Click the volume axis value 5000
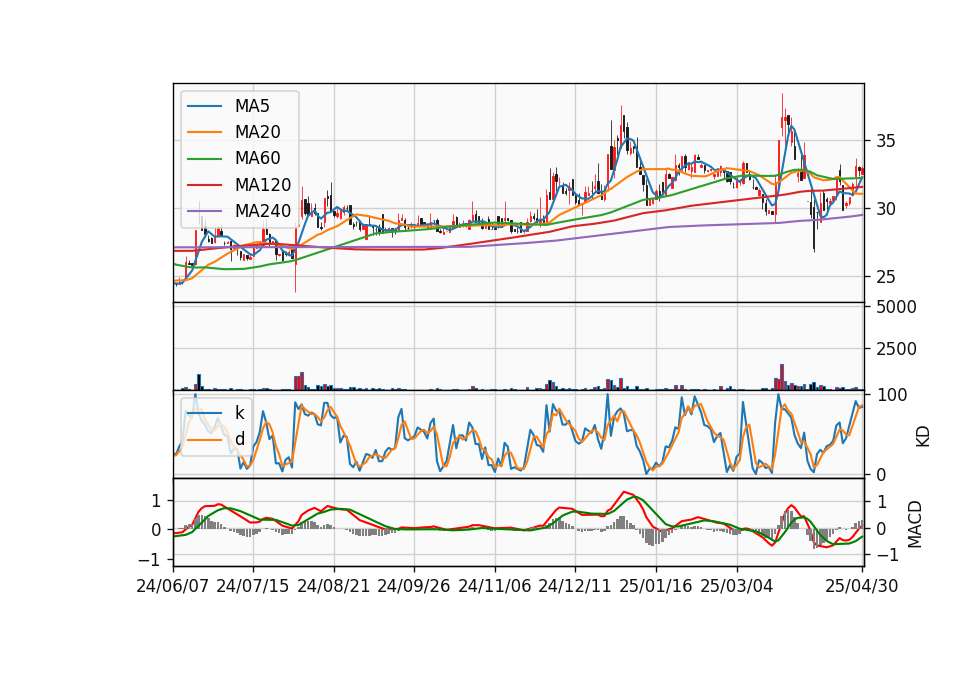960x690 pixels. tap(896, 307)
